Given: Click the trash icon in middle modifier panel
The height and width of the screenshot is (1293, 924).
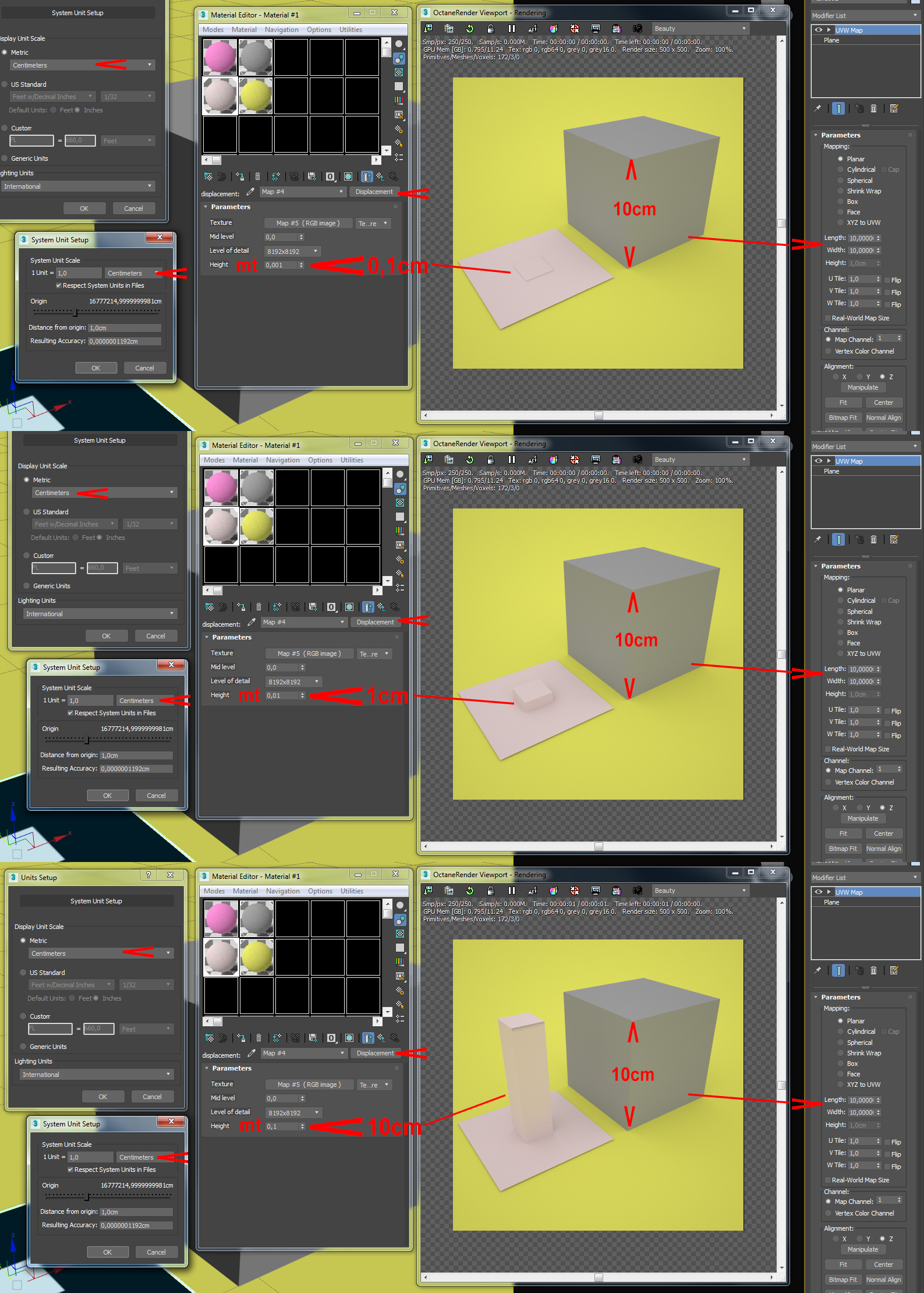Looking at the screenshot, I should point(873,539).
